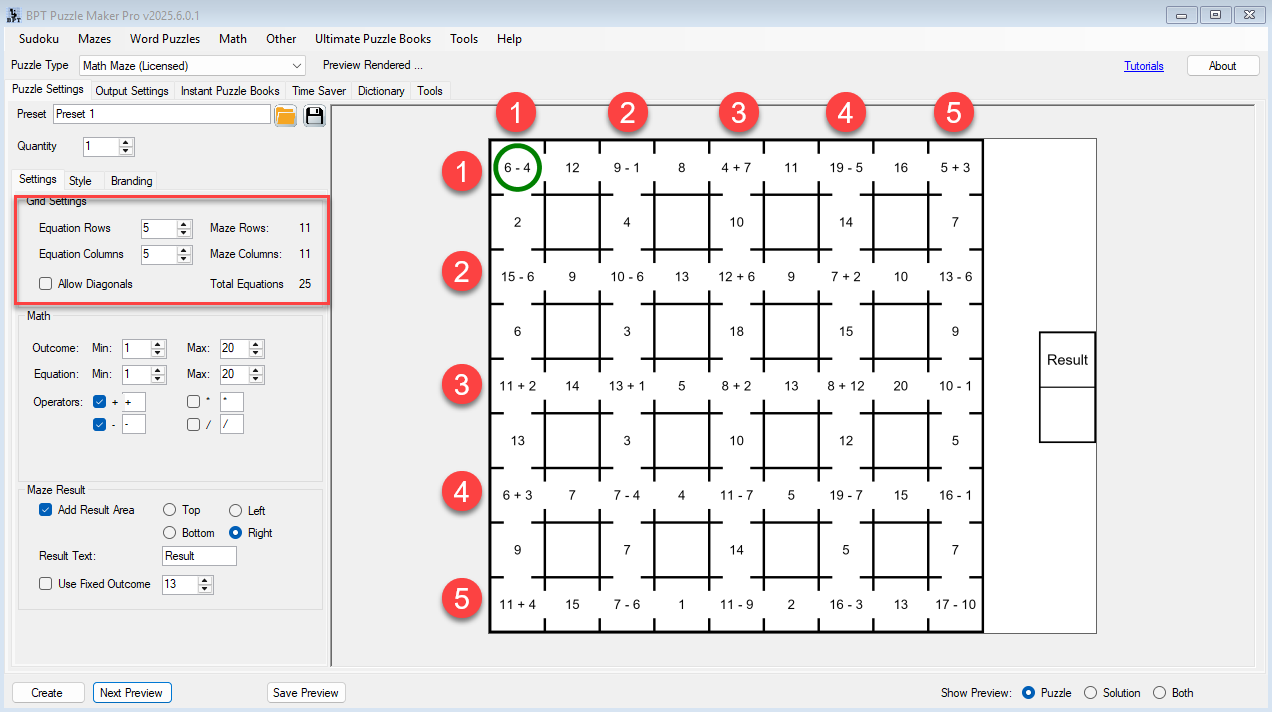Click the Result Text input field
This screenshot has width=1272, height=712.
199,556
